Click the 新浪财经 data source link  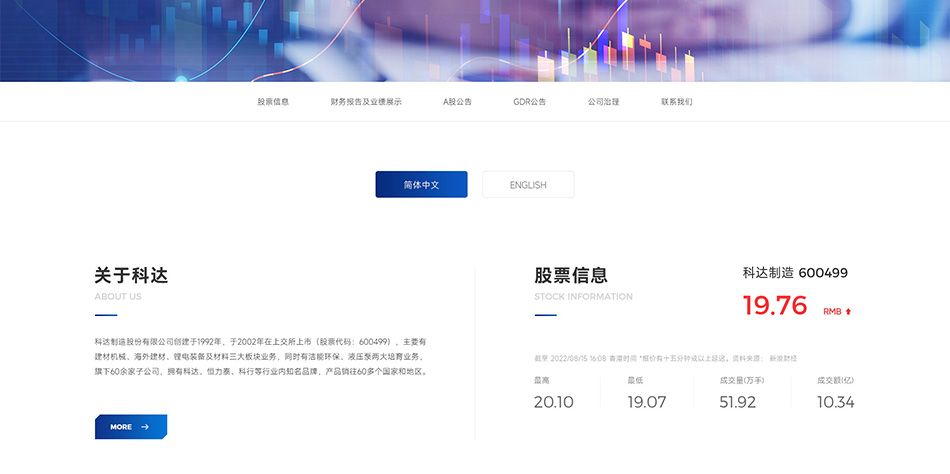pyautogui.click(x=783, y=358)
